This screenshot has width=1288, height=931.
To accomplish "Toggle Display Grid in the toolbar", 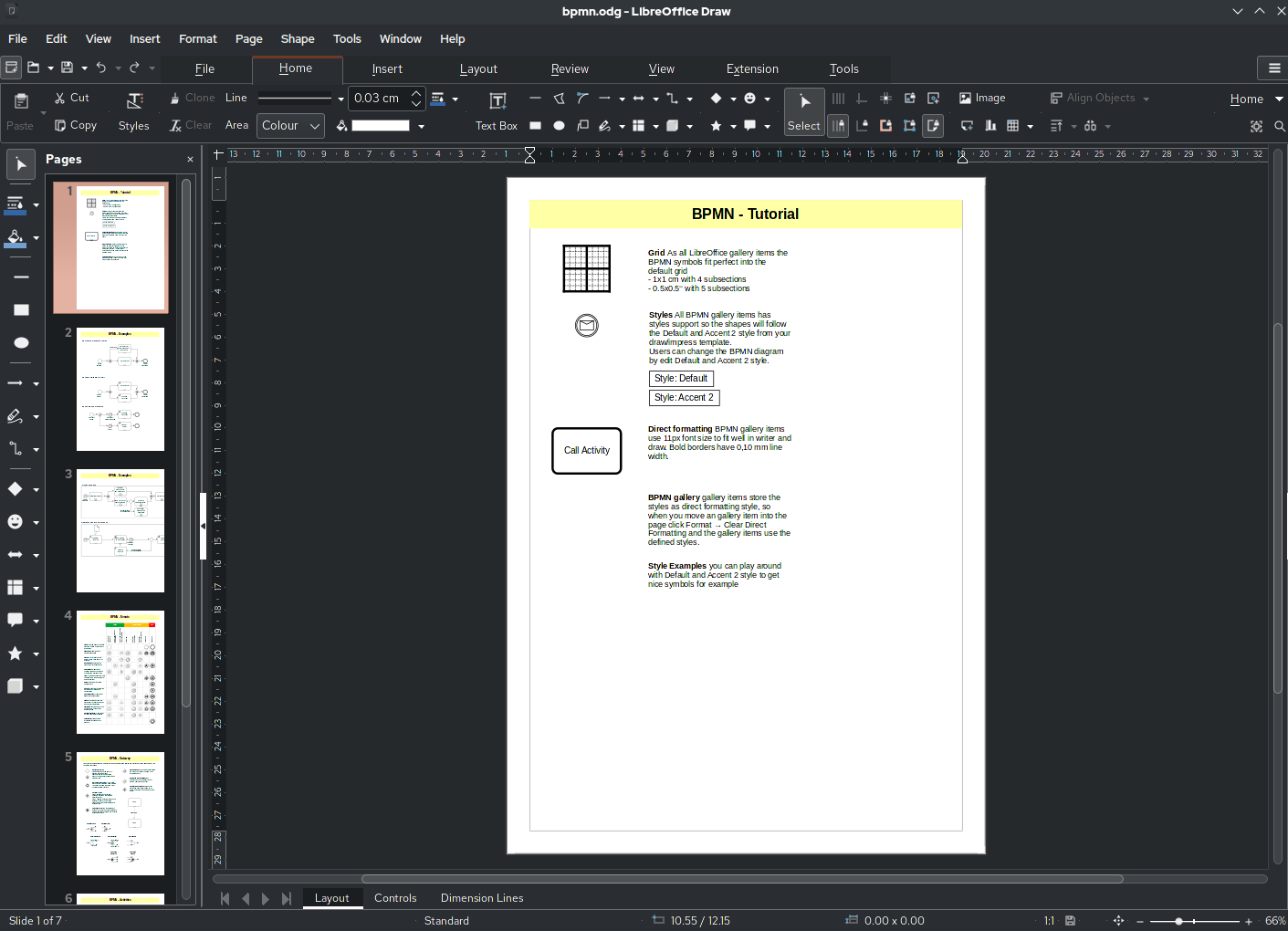I will pyautogui.click(x=838, y=98).
